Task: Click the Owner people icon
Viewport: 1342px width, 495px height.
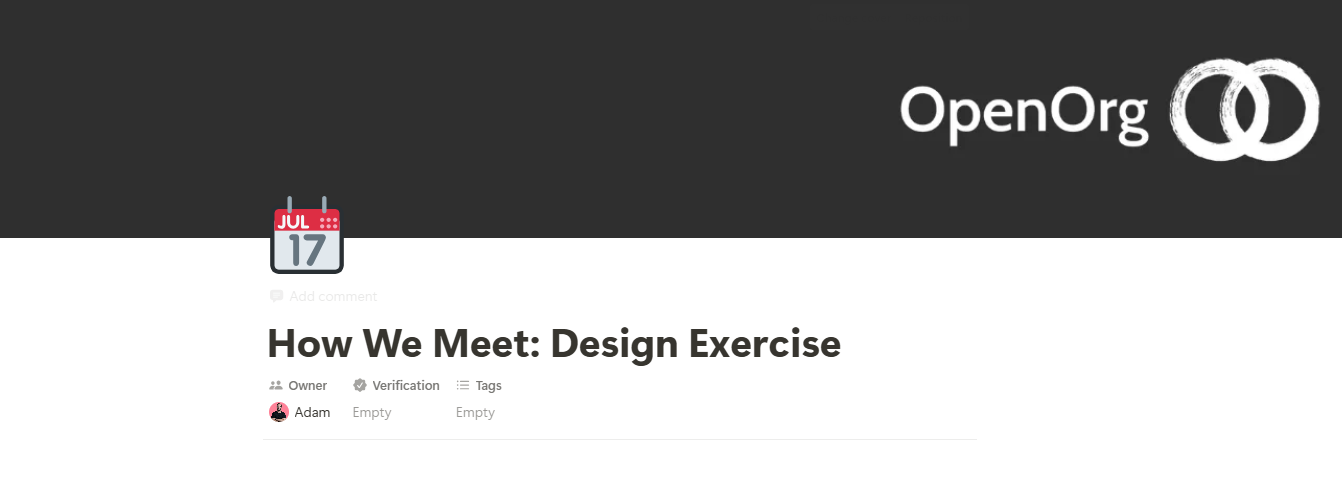Action: [276, 386]
